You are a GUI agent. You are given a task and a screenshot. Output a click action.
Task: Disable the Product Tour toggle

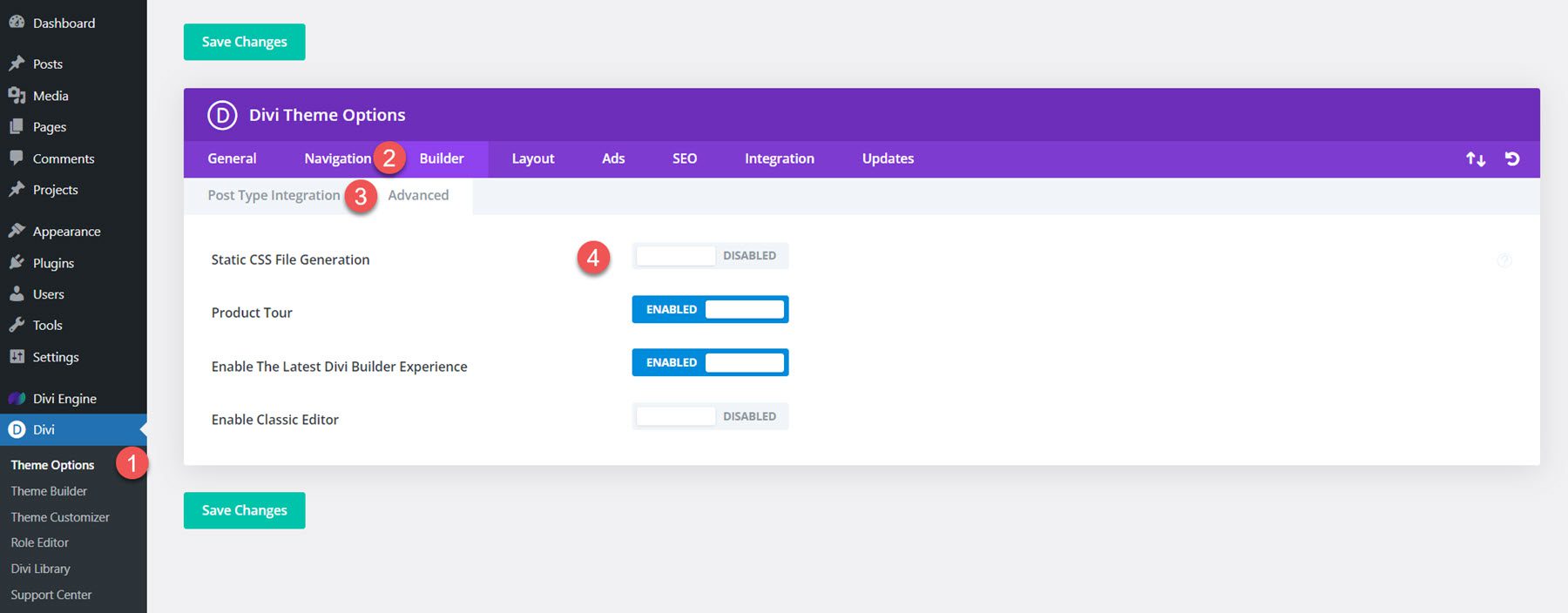pyautogui.click(x=710, y=309)
